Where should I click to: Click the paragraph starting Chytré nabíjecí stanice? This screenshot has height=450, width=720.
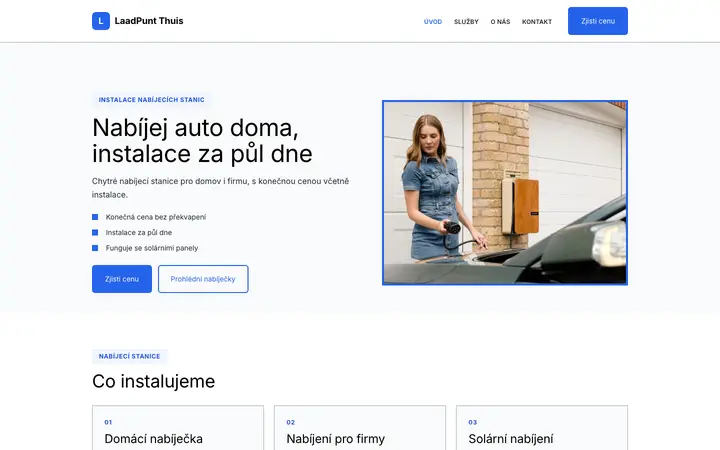click(220, 188)
